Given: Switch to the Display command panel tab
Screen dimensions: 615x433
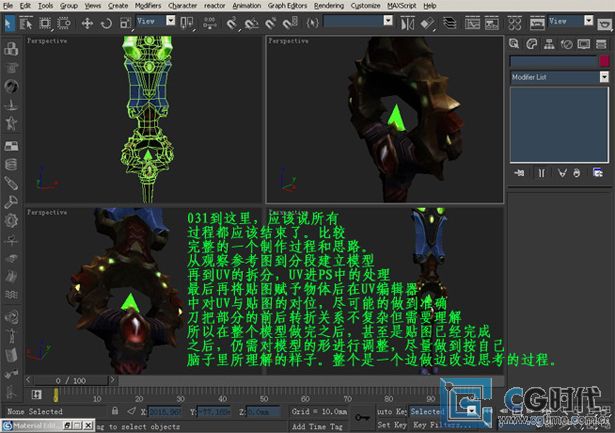Looking at the screenshot, I should (584, 44).
